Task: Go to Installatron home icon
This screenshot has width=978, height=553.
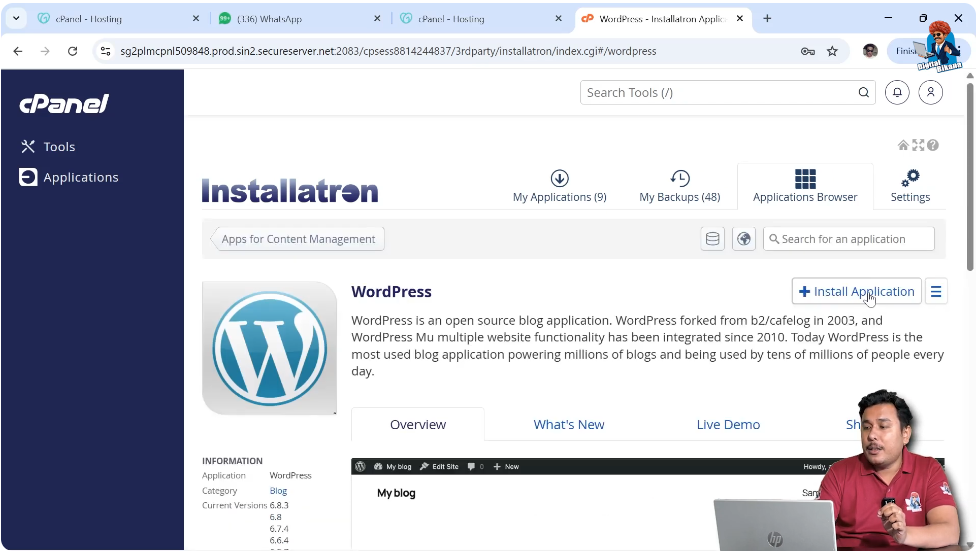Action: tap(903, 145)
